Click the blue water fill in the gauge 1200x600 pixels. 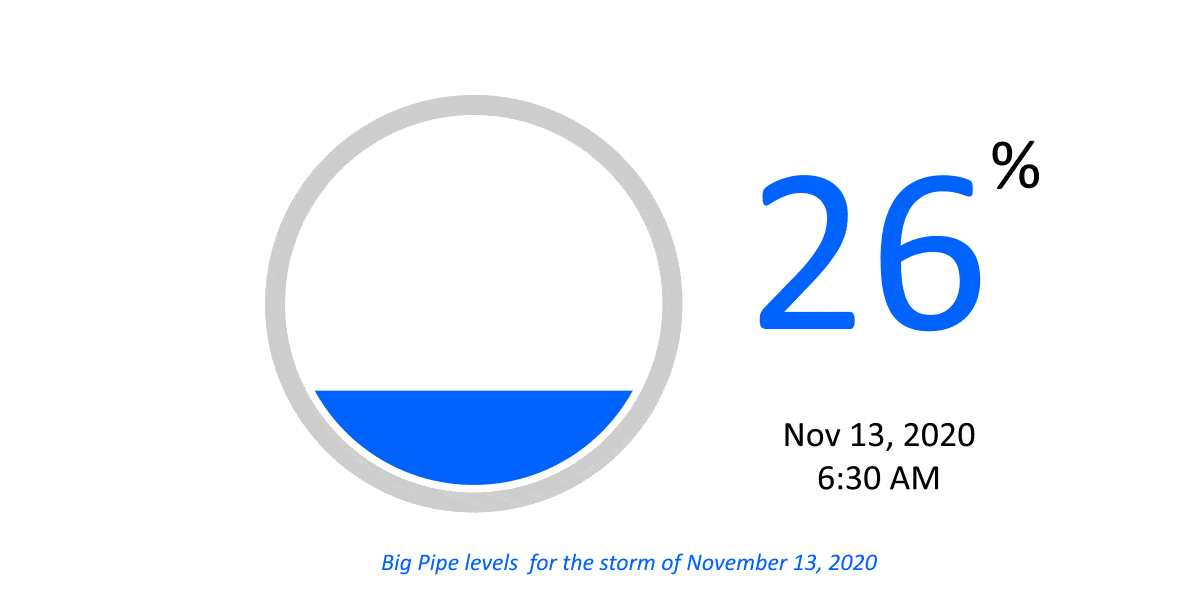point(473,435)
